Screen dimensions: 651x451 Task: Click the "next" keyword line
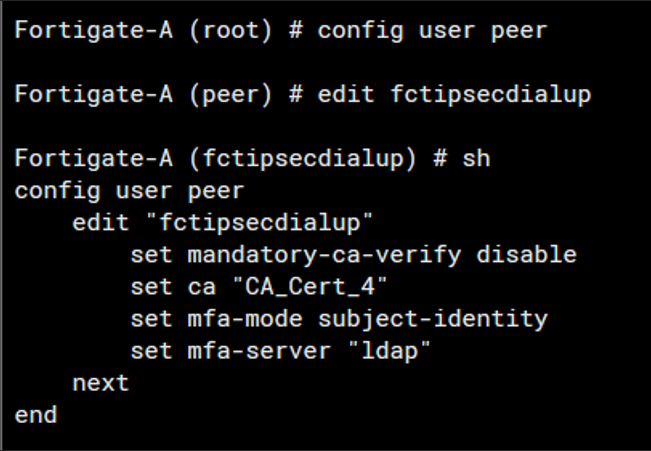[x=101, y=383]
